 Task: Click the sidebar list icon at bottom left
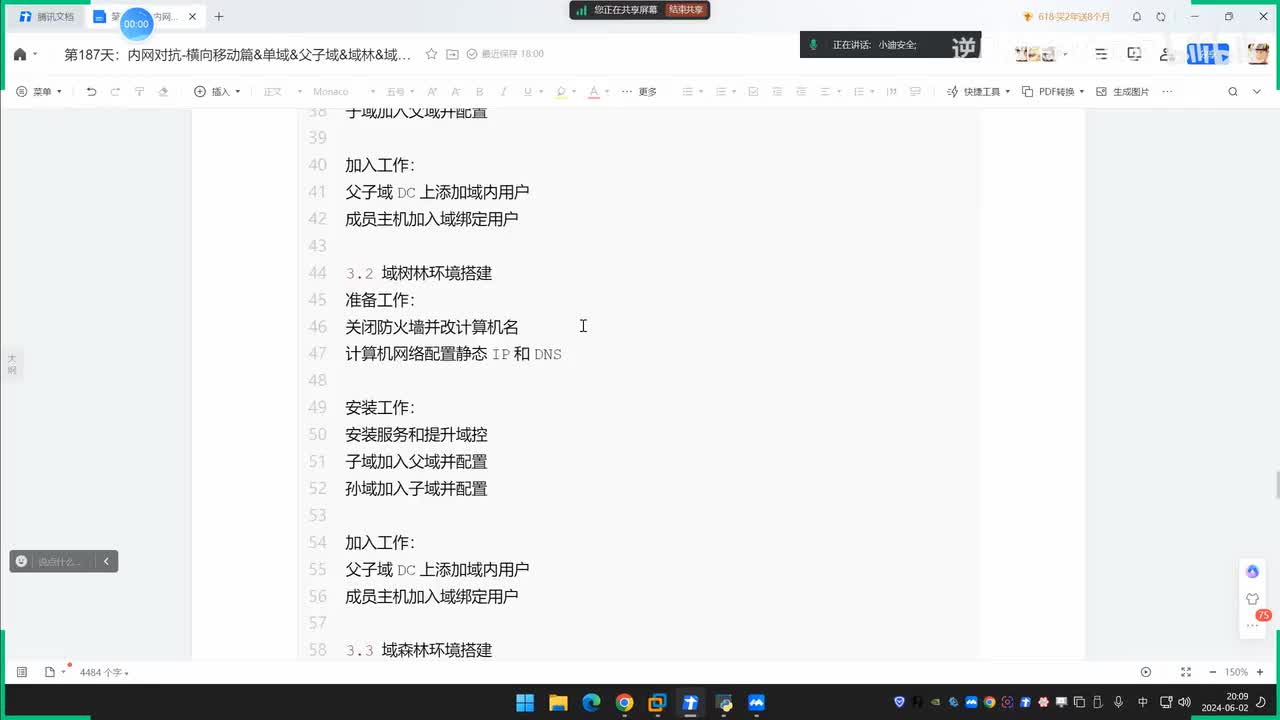[x=22, y=672]
